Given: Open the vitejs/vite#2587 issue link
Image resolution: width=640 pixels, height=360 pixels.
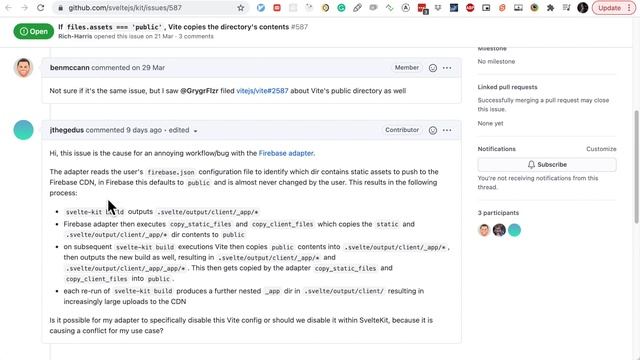Looking at the screenshot, I should [x=262, y=91].
